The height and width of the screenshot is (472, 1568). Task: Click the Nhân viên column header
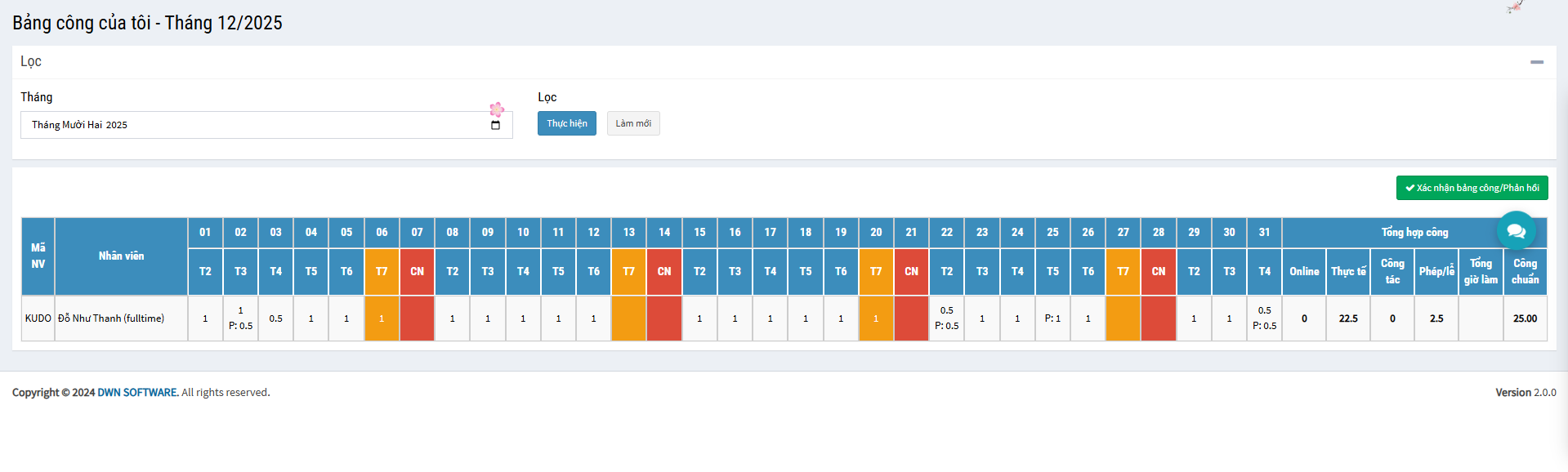pos(121,256)
